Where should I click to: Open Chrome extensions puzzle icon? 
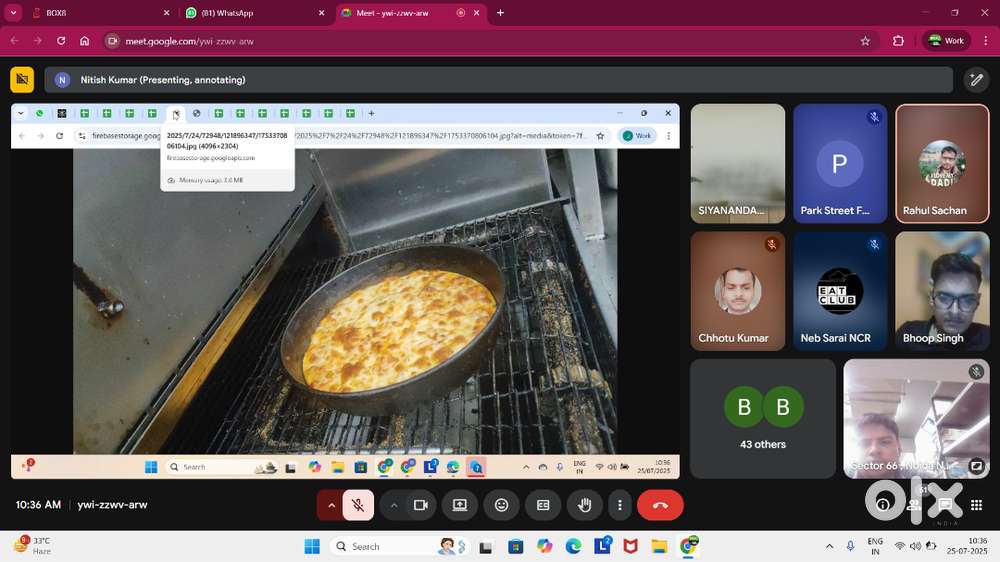pos(898,41)
